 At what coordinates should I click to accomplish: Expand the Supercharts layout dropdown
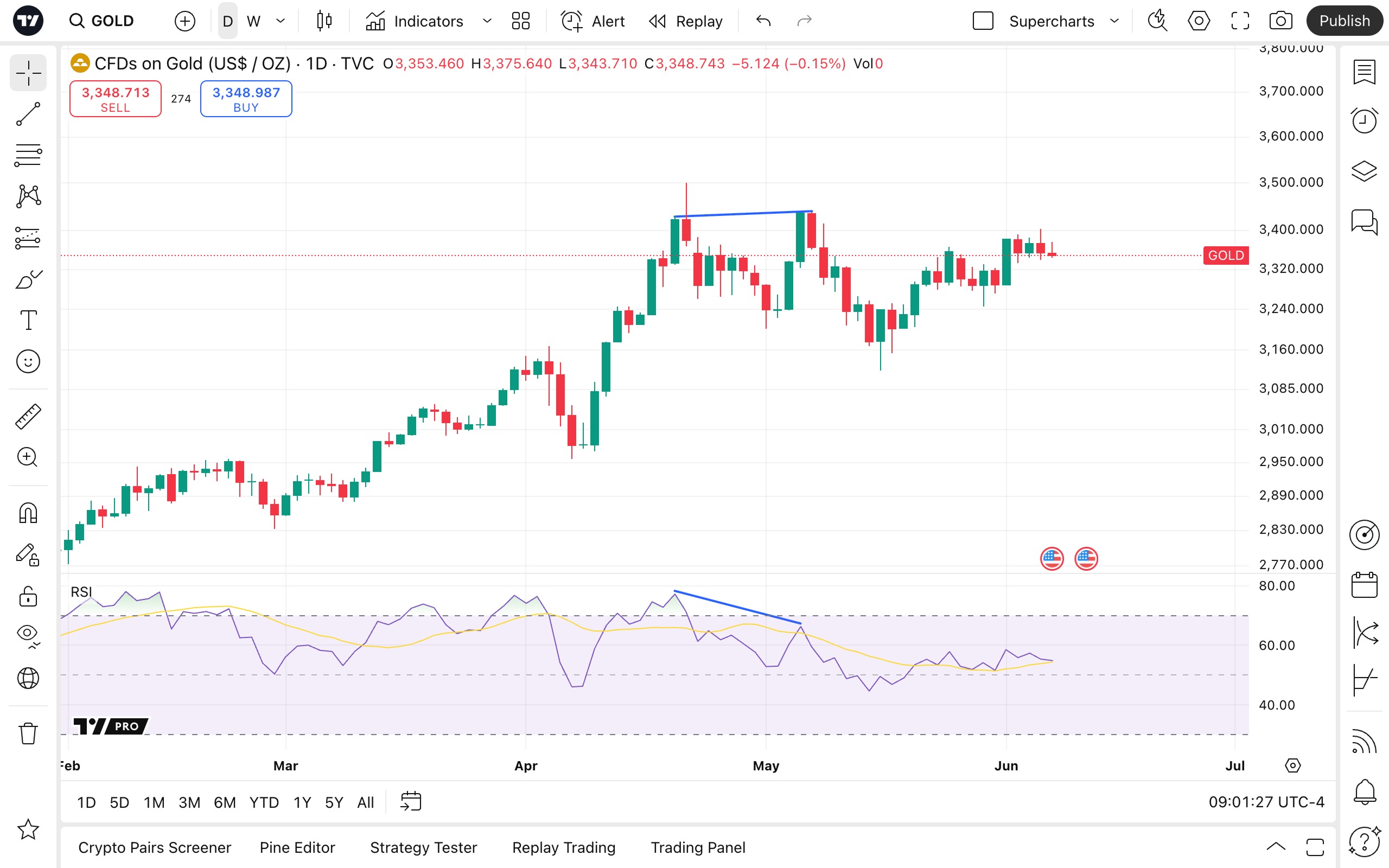(x=1114, y=21)
